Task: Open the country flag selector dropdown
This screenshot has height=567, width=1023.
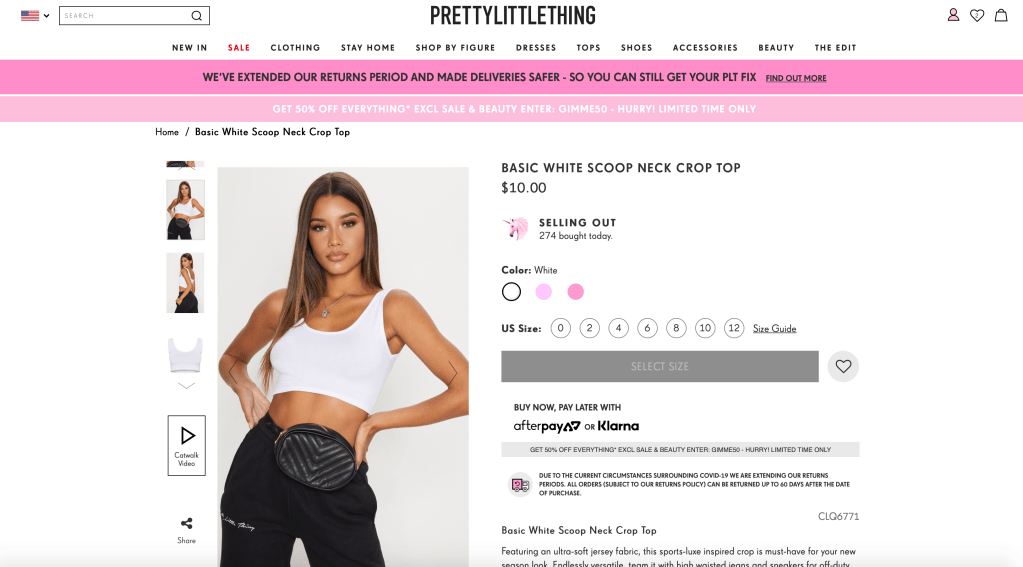Action: point(35,16)
